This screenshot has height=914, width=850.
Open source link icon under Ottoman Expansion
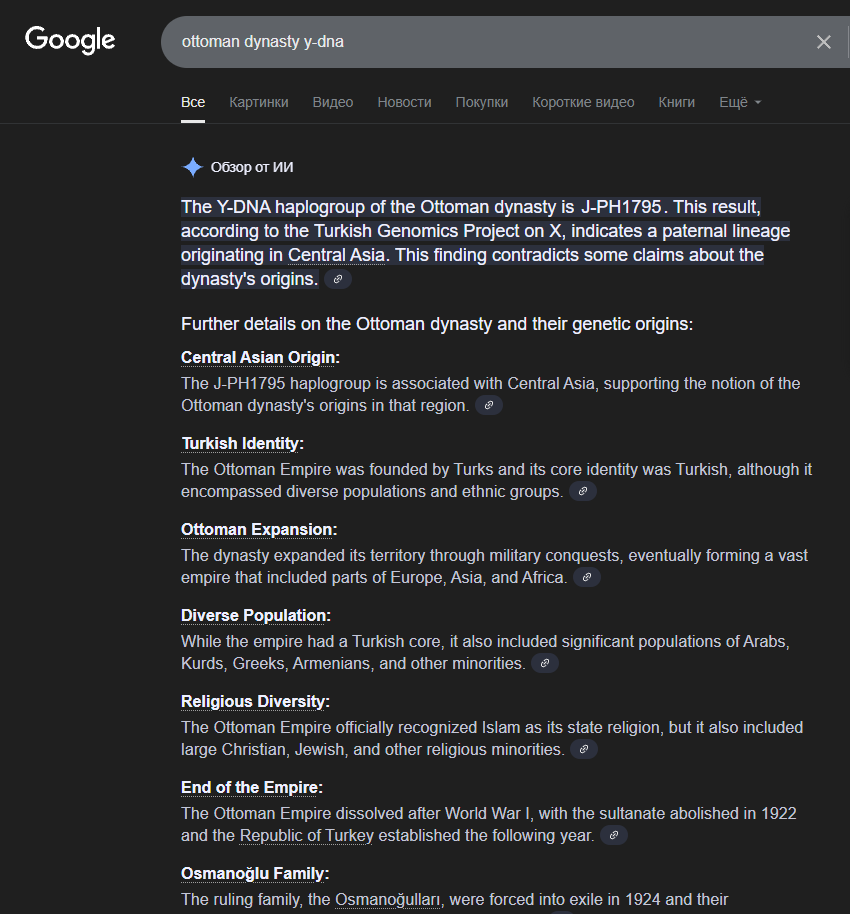pos(587,578)
